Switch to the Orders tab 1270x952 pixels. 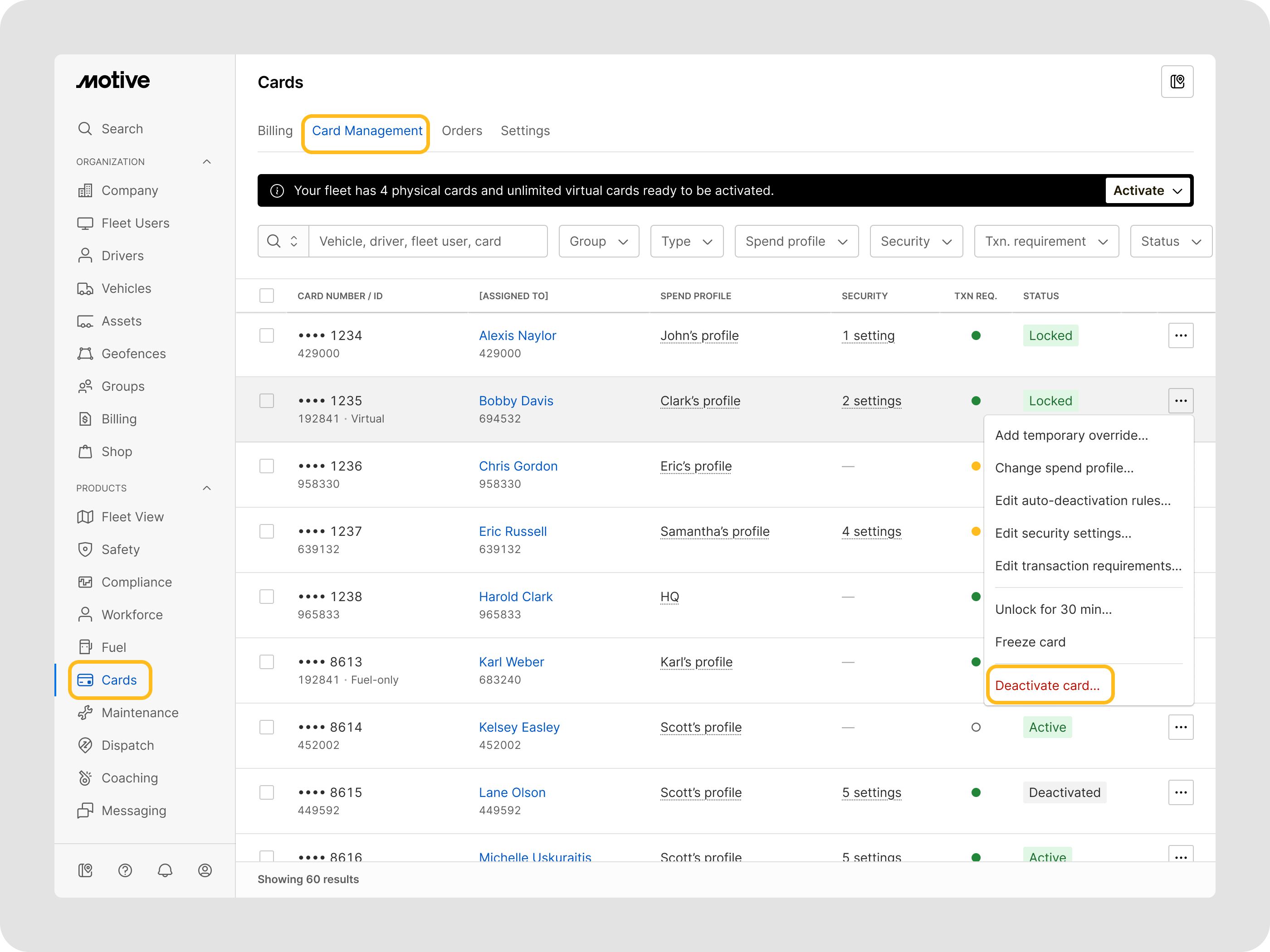462,131
